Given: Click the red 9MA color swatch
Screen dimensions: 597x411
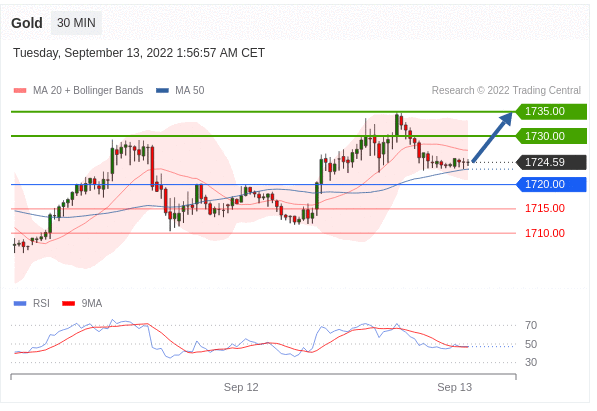Looking at the screenshot, I should pos(69,304).
